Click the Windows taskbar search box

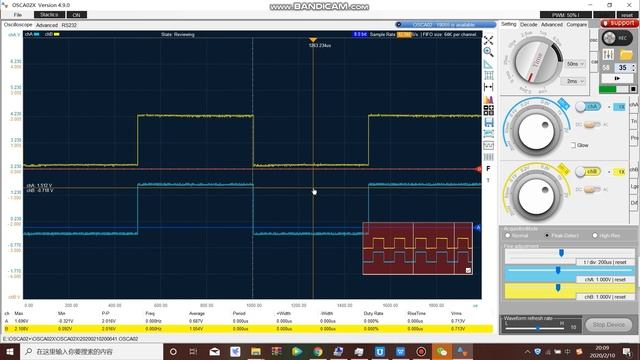(91, 351)
